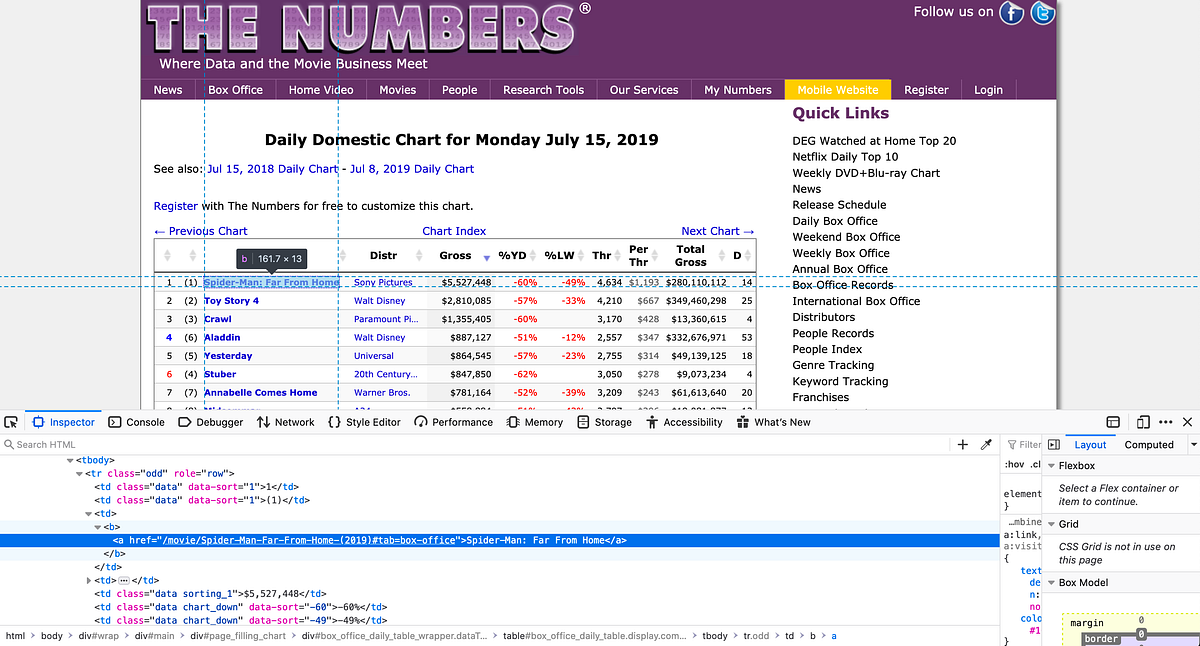Open the Debugger tab

pyautogui.click(x=211, y=422)
